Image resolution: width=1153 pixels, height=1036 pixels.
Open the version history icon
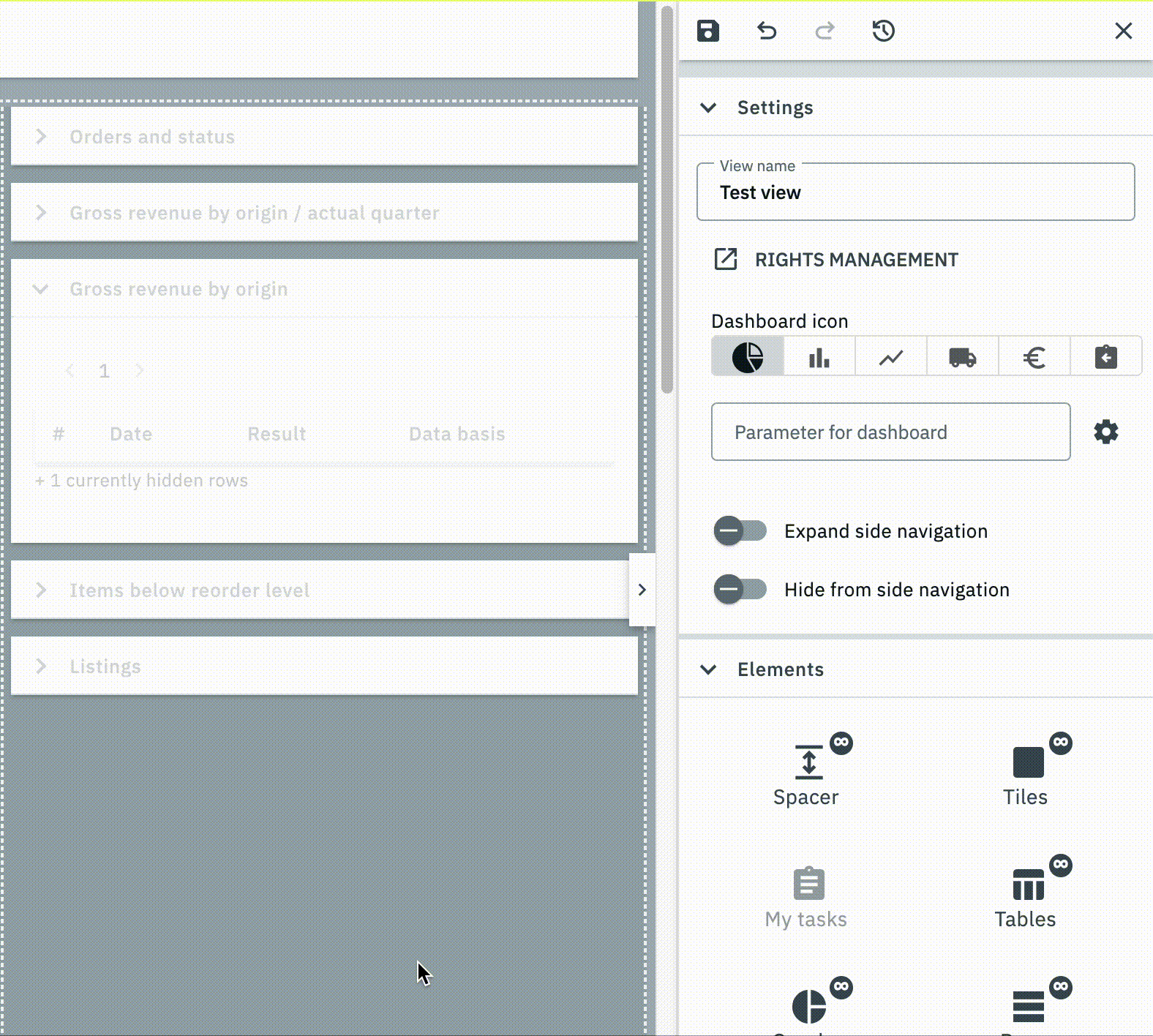[883, 31]
